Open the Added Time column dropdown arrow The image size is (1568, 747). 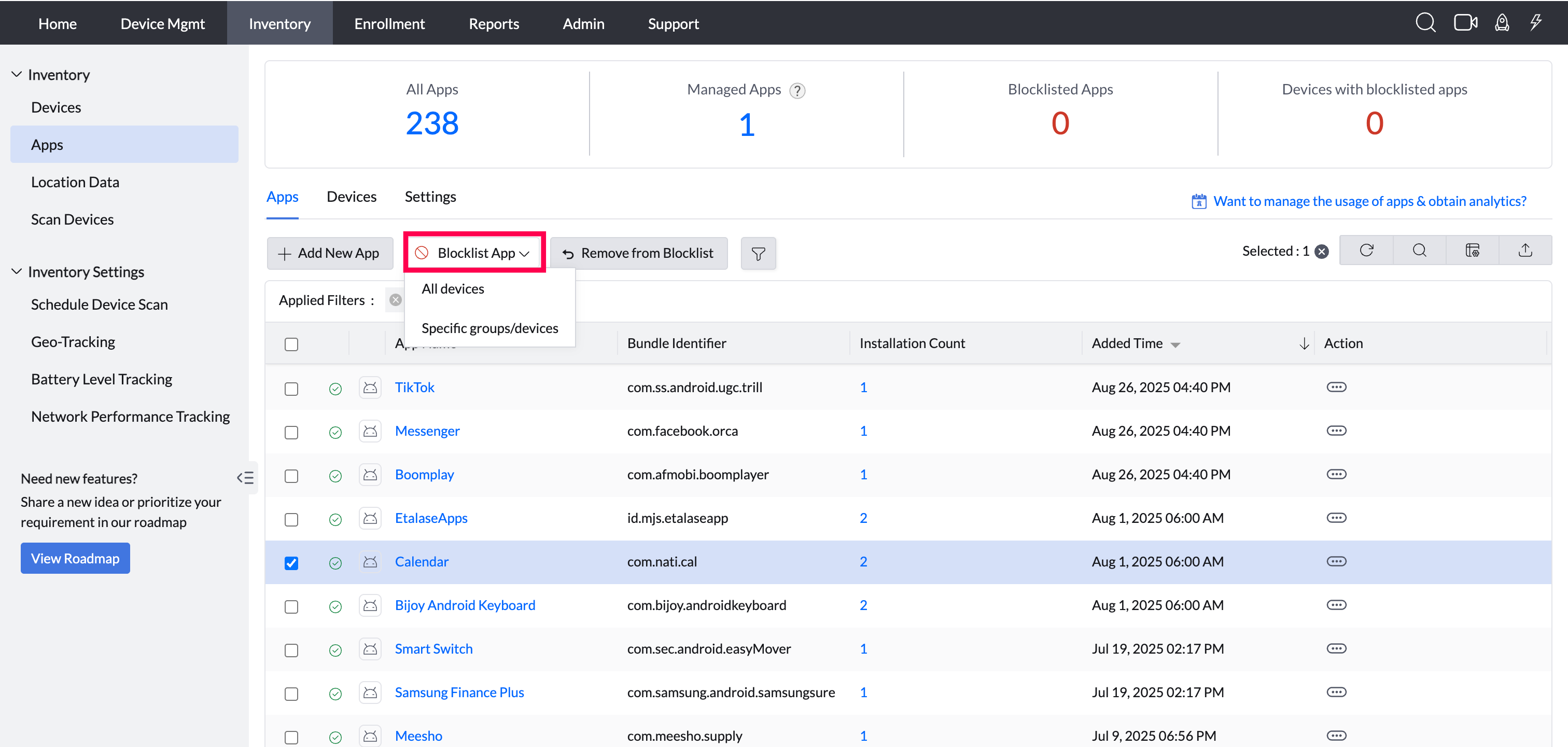(1175, 344)
